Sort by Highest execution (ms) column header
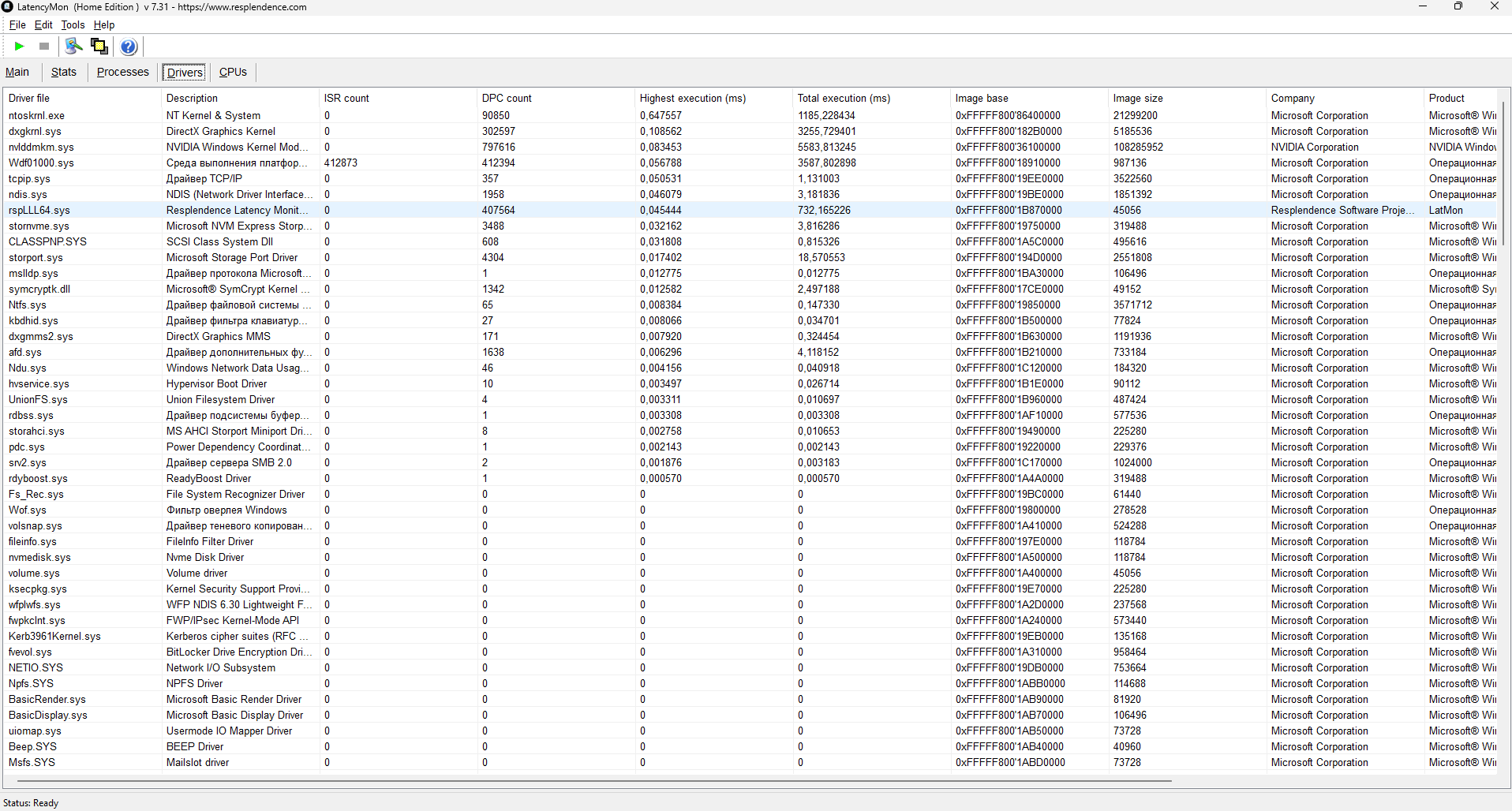The height and width of the screenshot is (811, 1512). point(692,99)
